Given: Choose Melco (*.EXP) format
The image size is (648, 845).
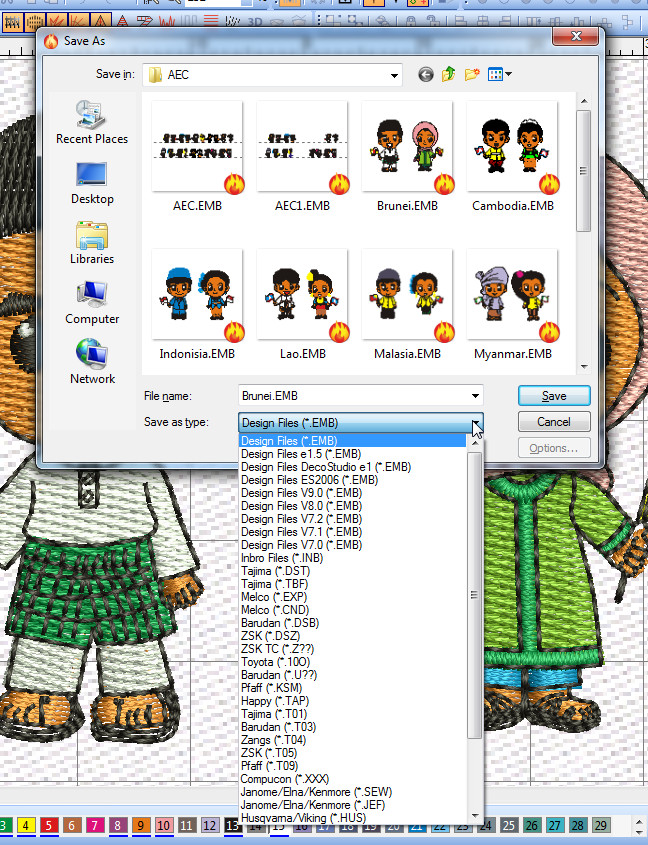Looking at the screenshot, I should 353,597.
